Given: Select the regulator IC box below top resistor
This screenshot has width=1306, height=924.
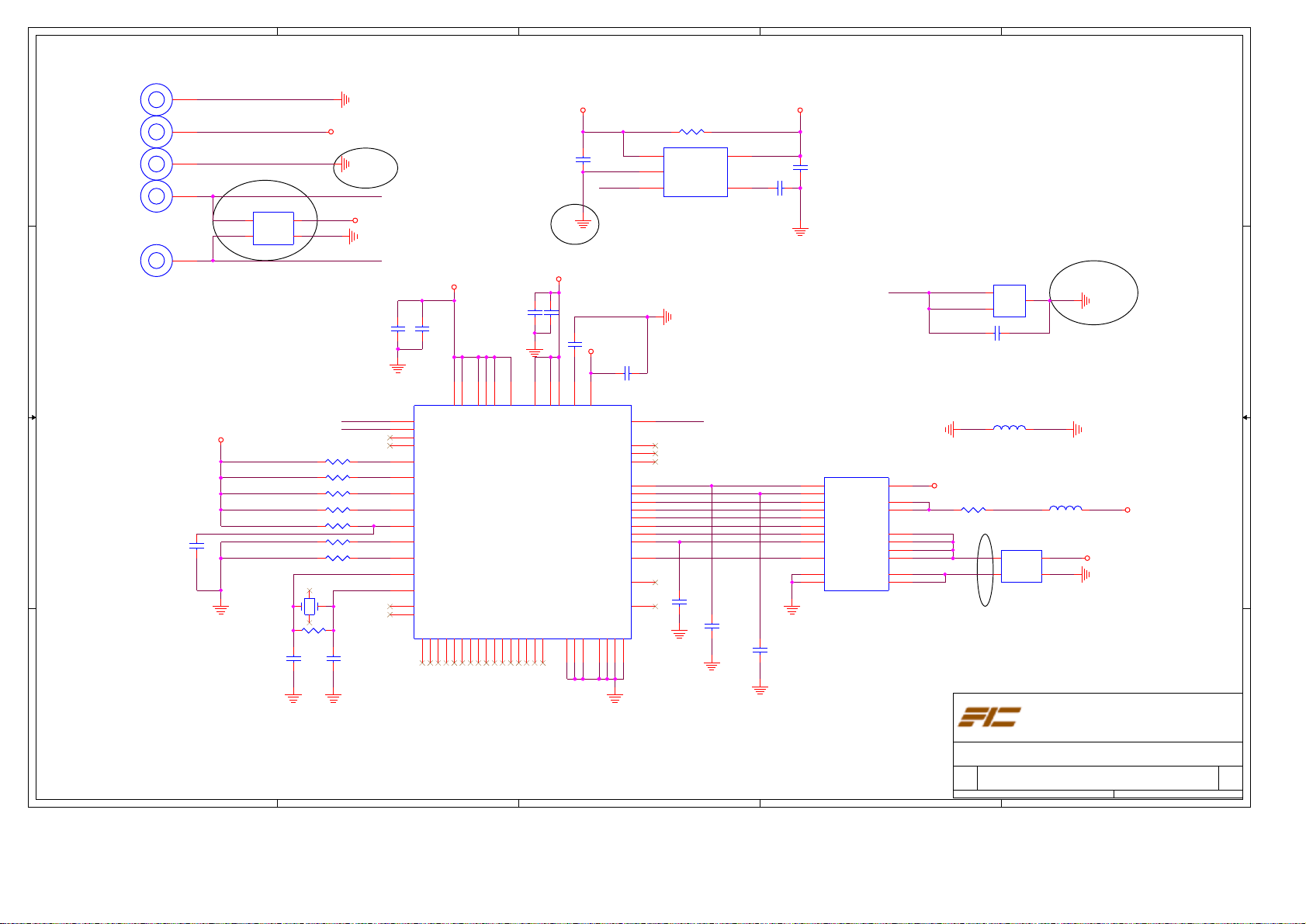Looking at the screenshot, I should pyautogui.click(x=695, y=171).
